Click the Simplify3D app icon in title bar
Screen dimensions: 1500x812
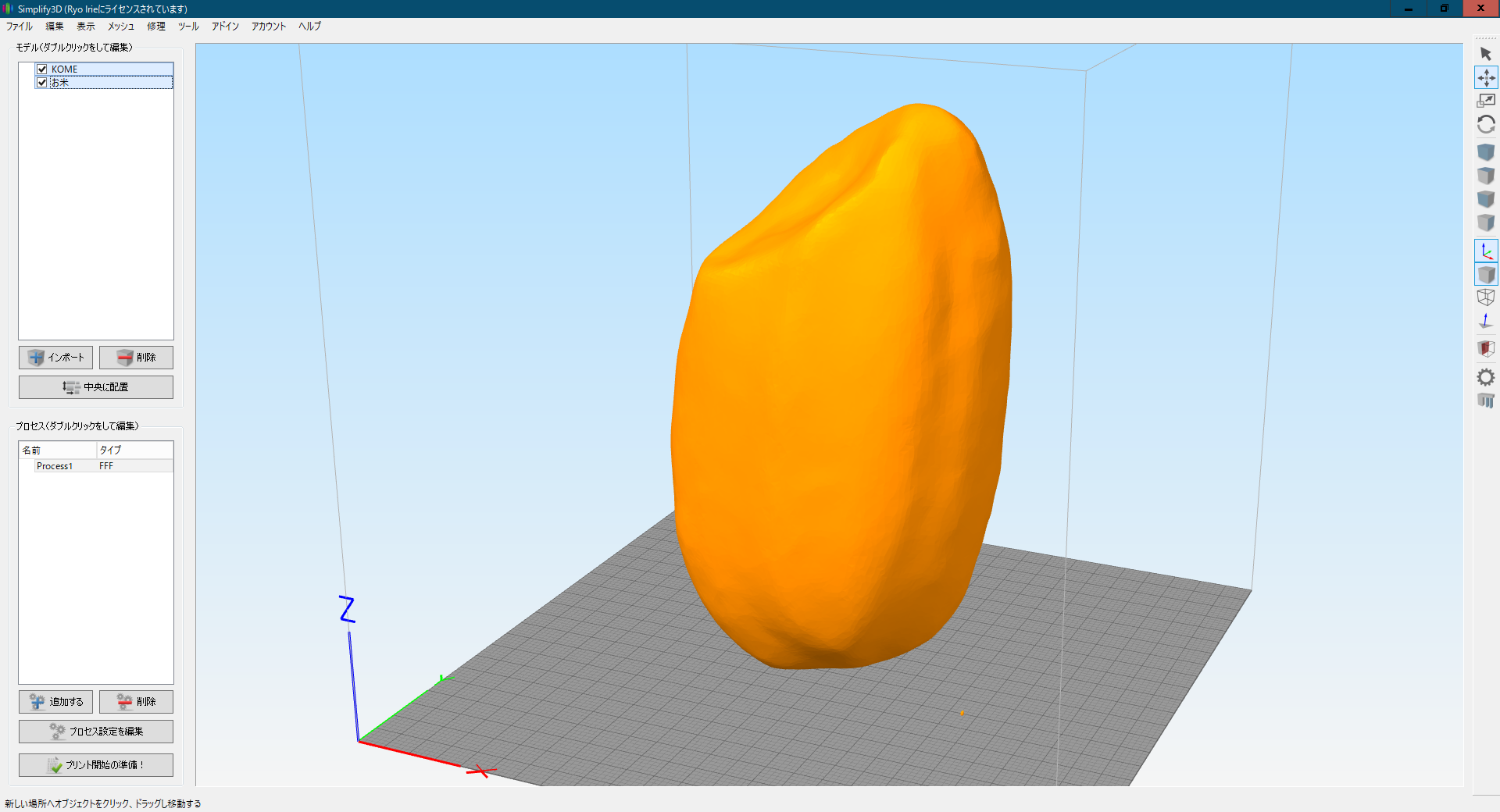(x=9, y=9)
